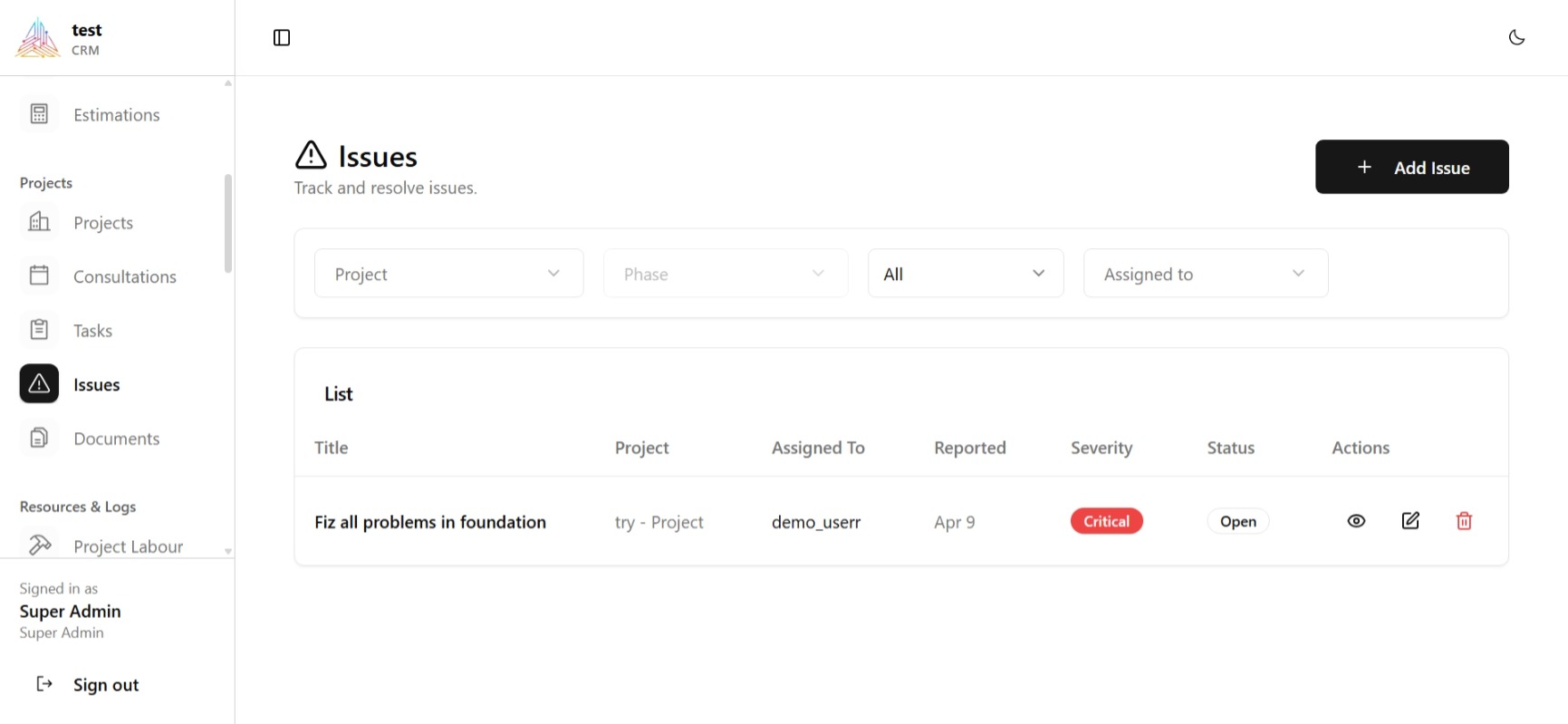Image resolution: width=1568 pixels, height=724 pixels.
Task: Click the Severity column header
Action: 1101,448
